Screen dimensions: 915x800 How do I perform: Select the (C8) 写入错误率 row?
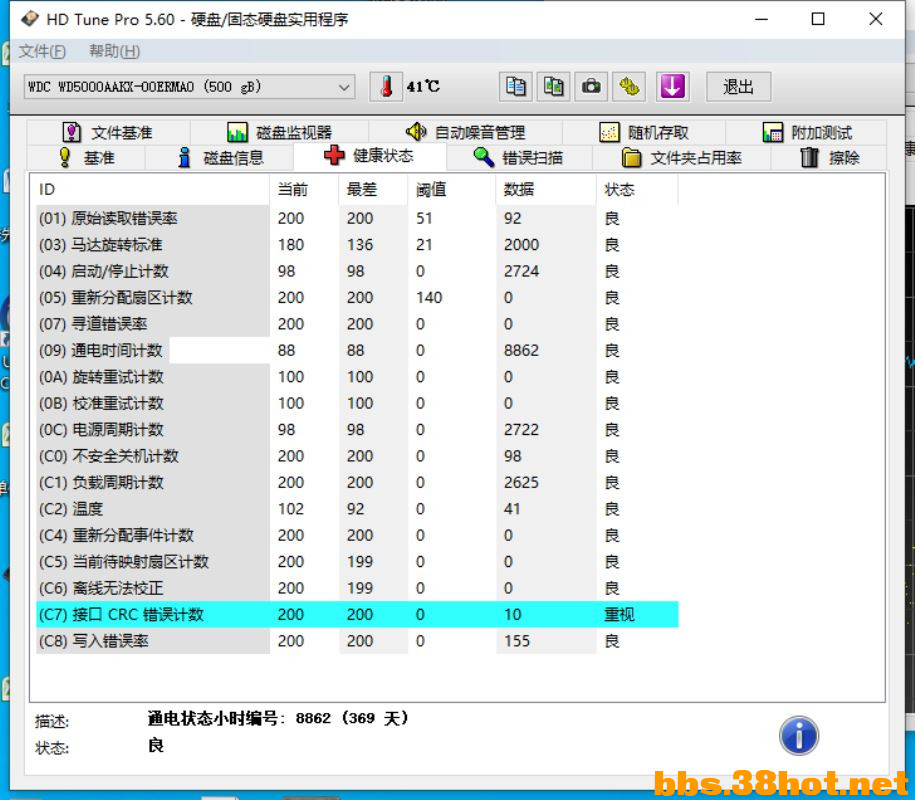pyautogui.click(x=357, y=641)
